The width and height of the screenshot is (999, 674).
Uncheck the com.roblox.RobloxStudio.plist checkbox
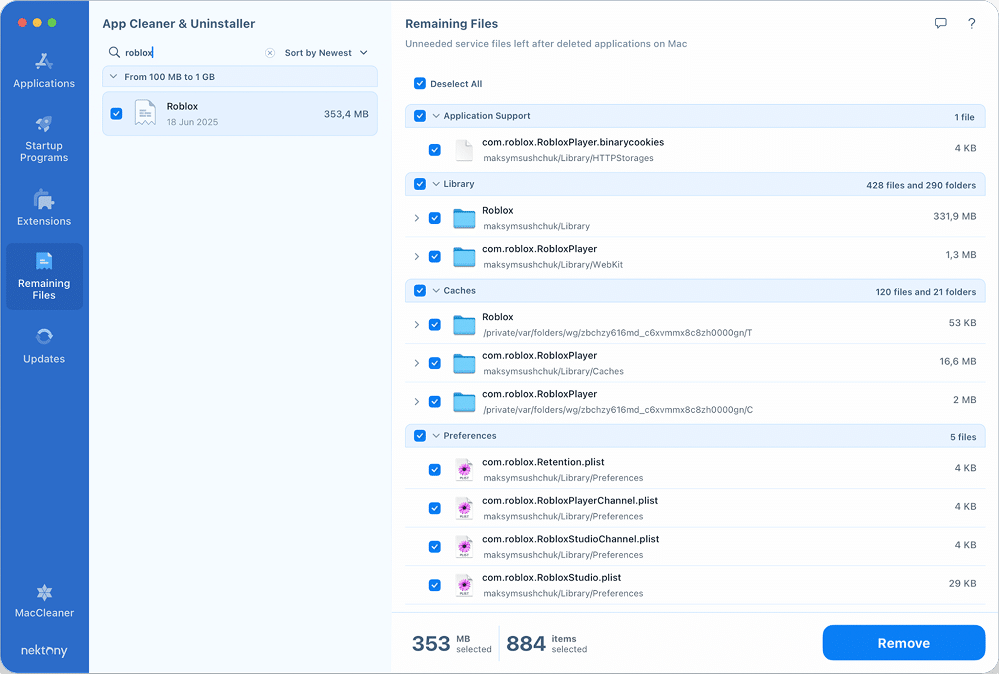(435, 585)
